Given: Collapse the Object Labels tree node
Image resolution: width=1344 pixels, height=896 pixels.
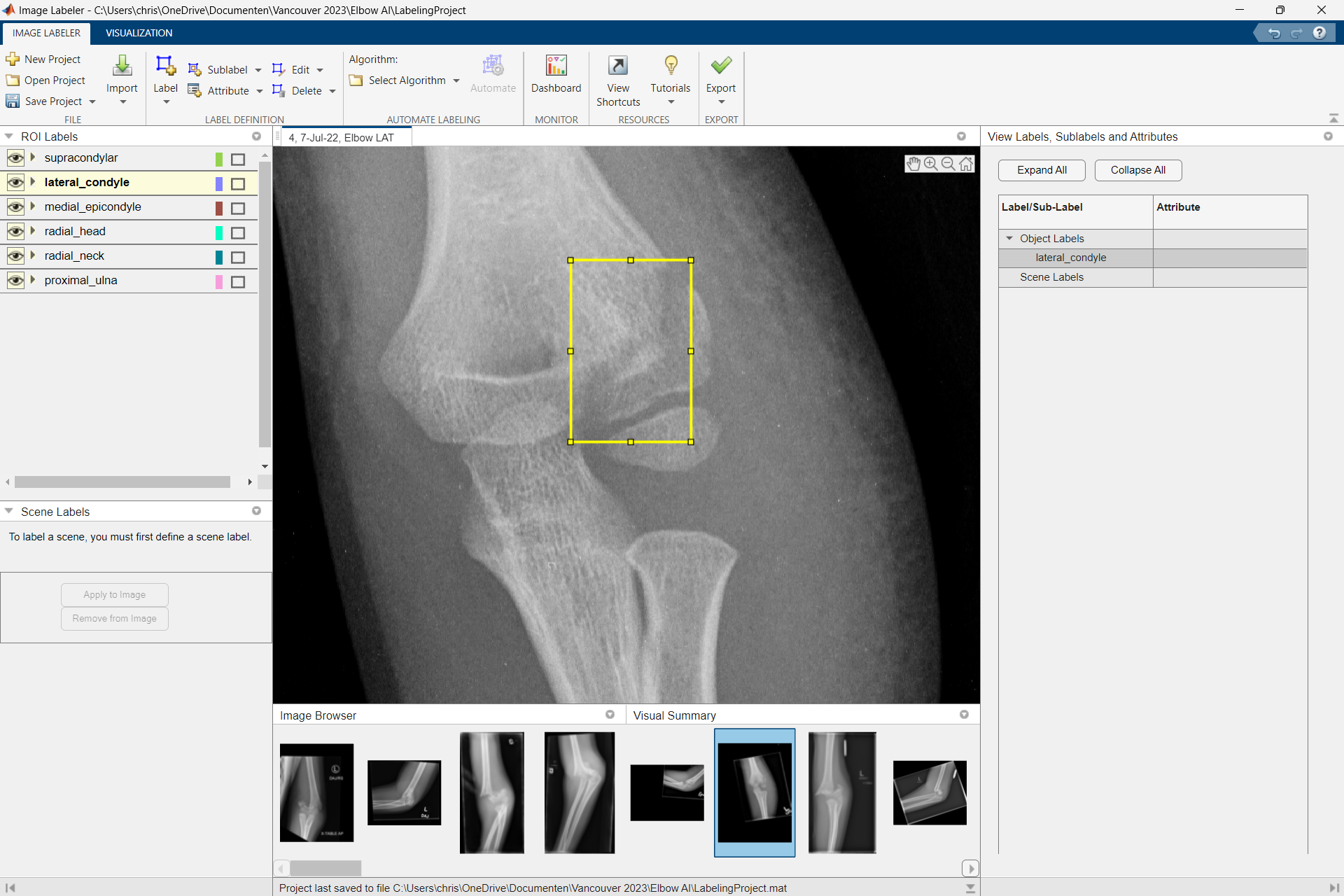Looking at the screenshot, I should 1009,239.
